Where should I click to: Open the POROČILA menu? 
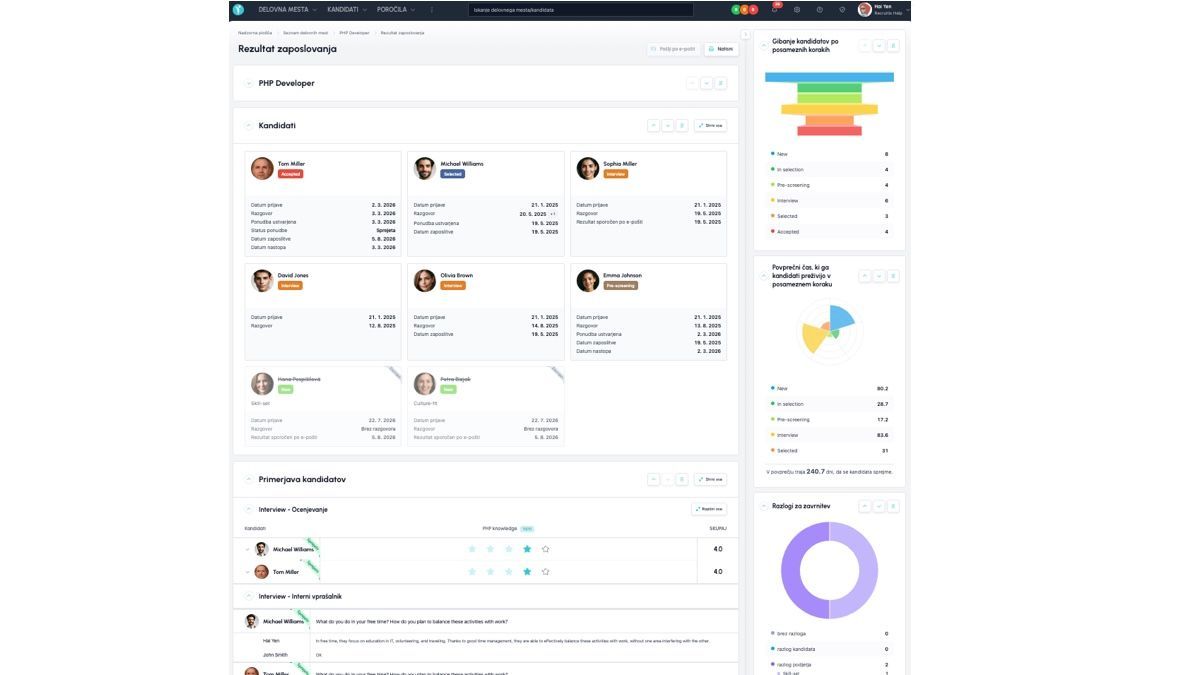[x=396, y=9]
